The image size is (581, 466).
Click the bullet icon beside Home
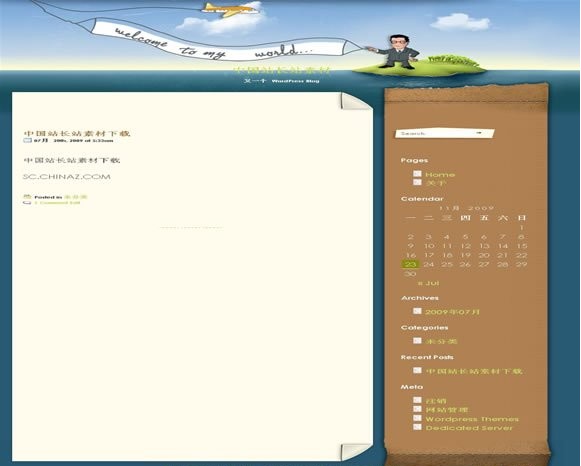click(x=417, y=173)
